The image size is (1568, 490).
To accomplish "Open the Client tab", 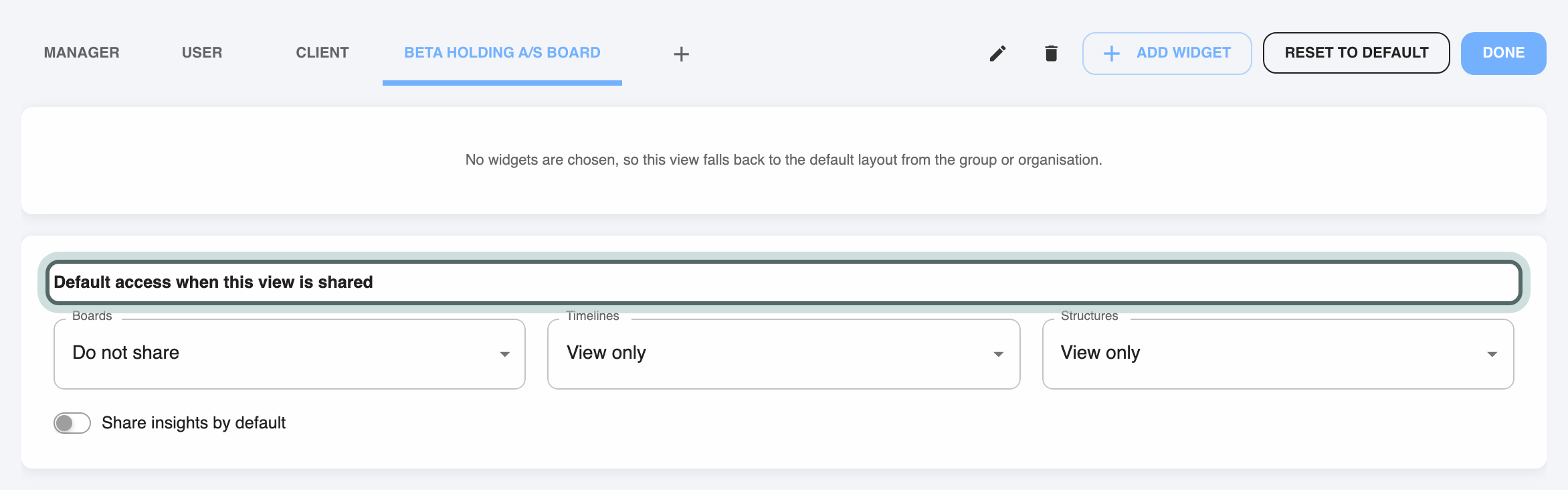I will [x=322, y=53].
